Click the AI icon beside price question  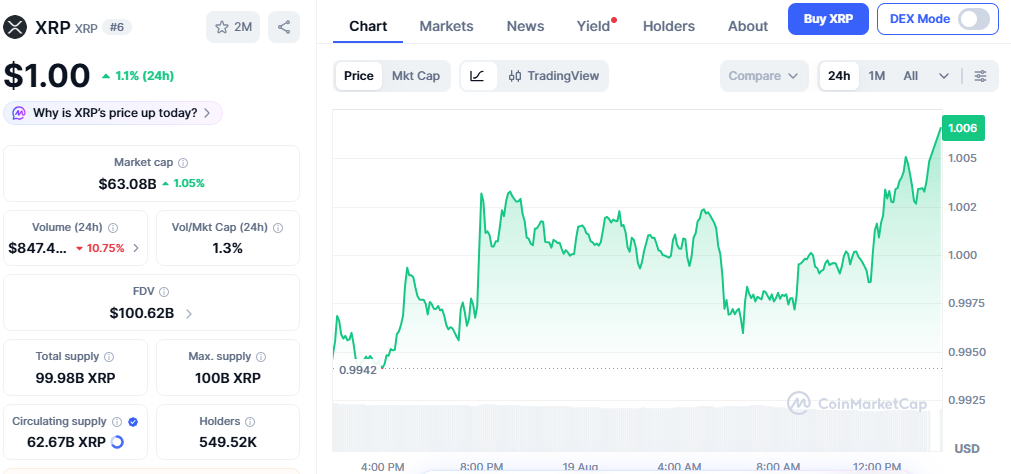[19, 113]
